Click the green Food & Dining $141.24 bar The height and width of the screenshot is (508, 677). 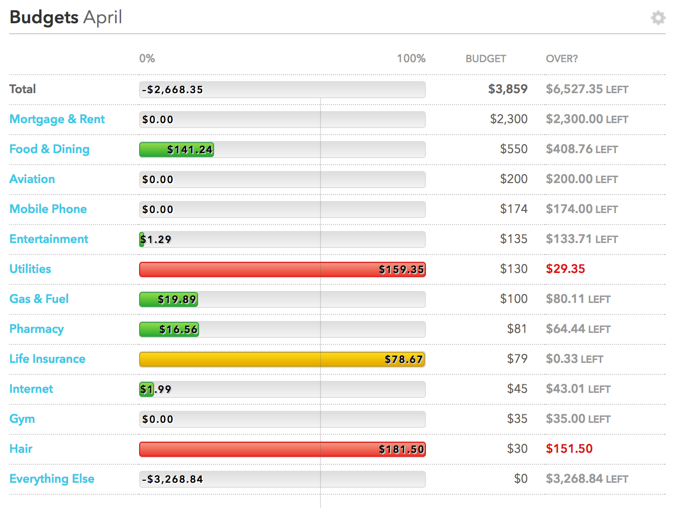pyautogui.click(x=177, y=149)
